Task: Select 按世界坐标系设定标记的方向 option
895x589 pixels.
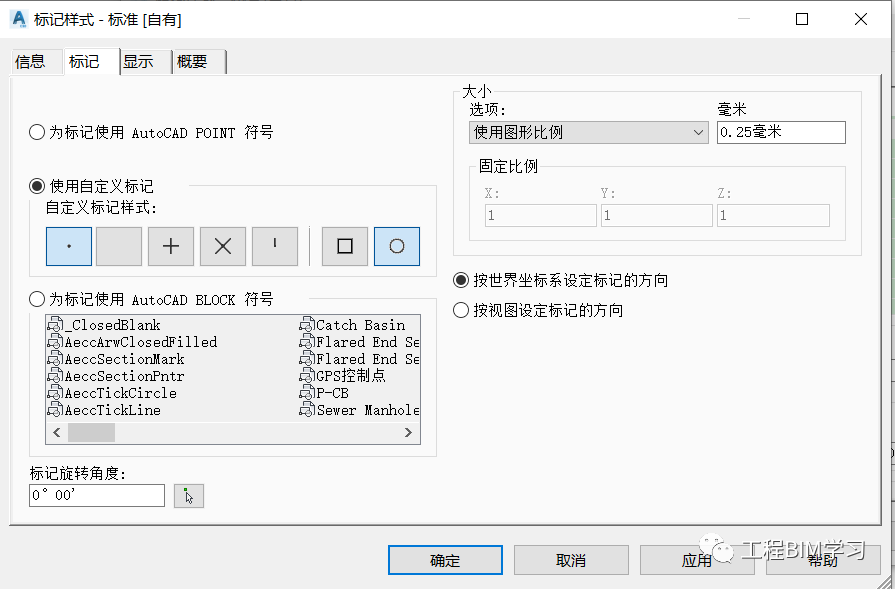Action: (x=461, y=280)
